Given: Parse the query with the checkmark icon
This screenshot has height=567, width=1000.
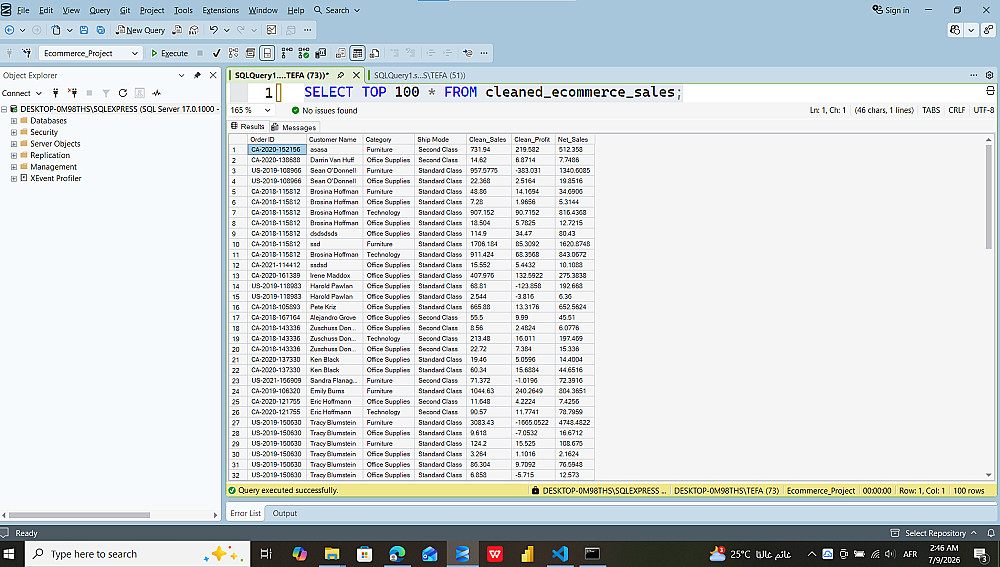Looking at the screenshot, I should [217, 54].
